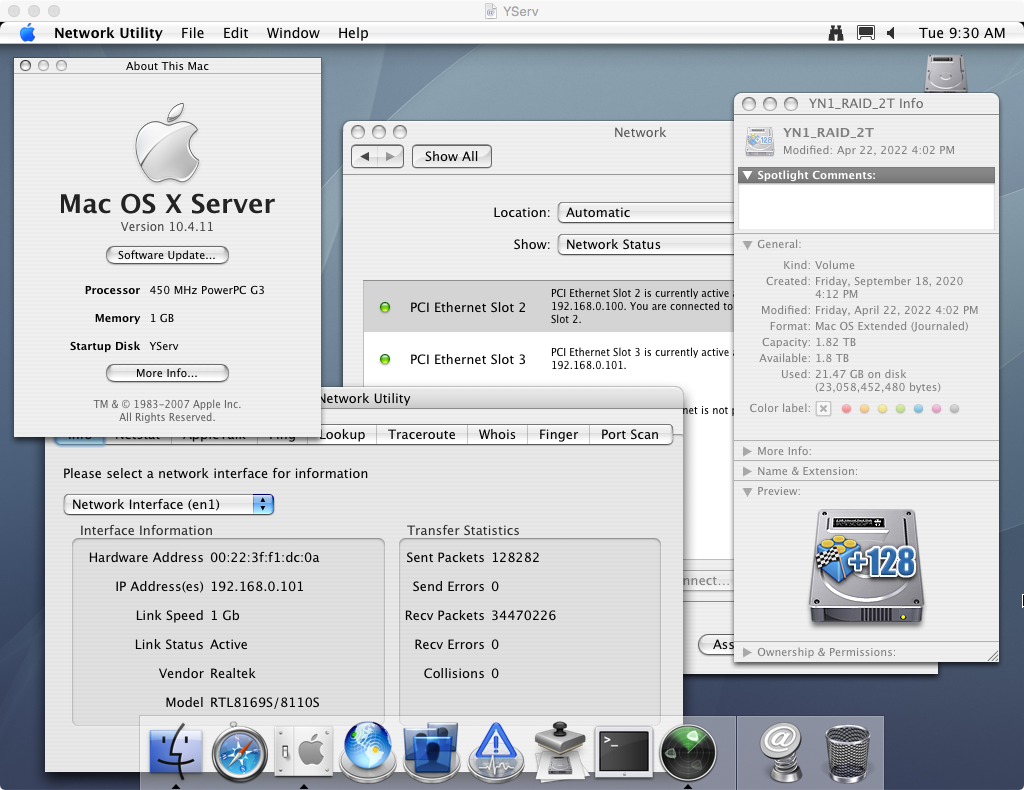Clear color label with the X option

coord(823,409)
